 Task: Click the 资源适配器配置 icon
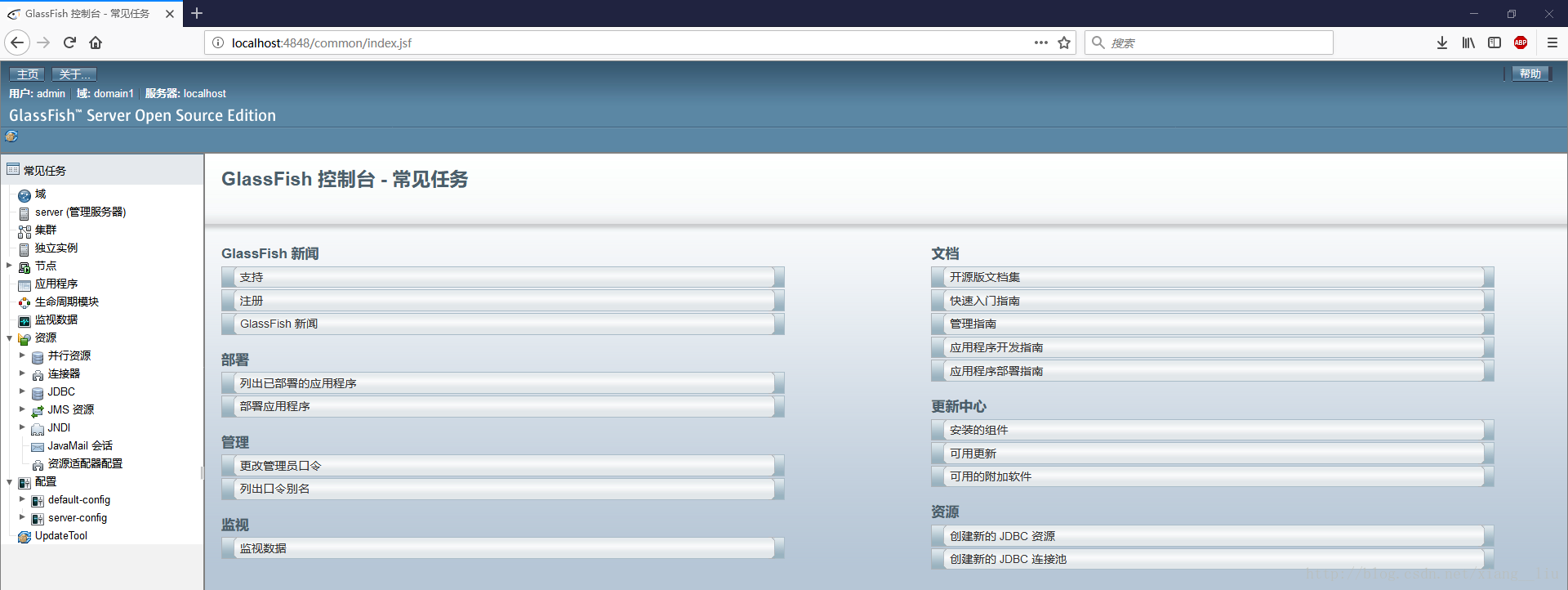click(38, 465)
